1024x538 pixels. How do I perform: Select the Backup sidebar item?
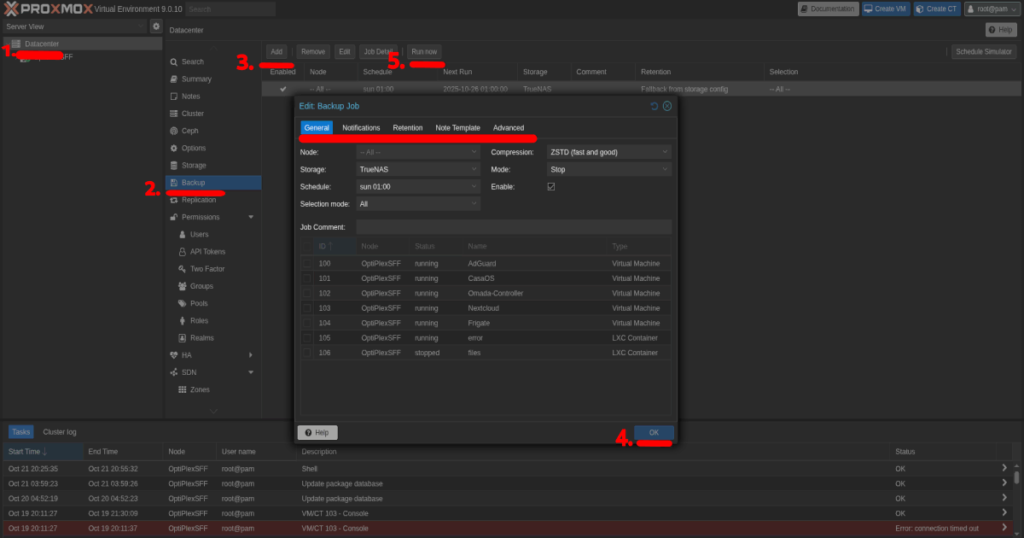tap(213, 183)
